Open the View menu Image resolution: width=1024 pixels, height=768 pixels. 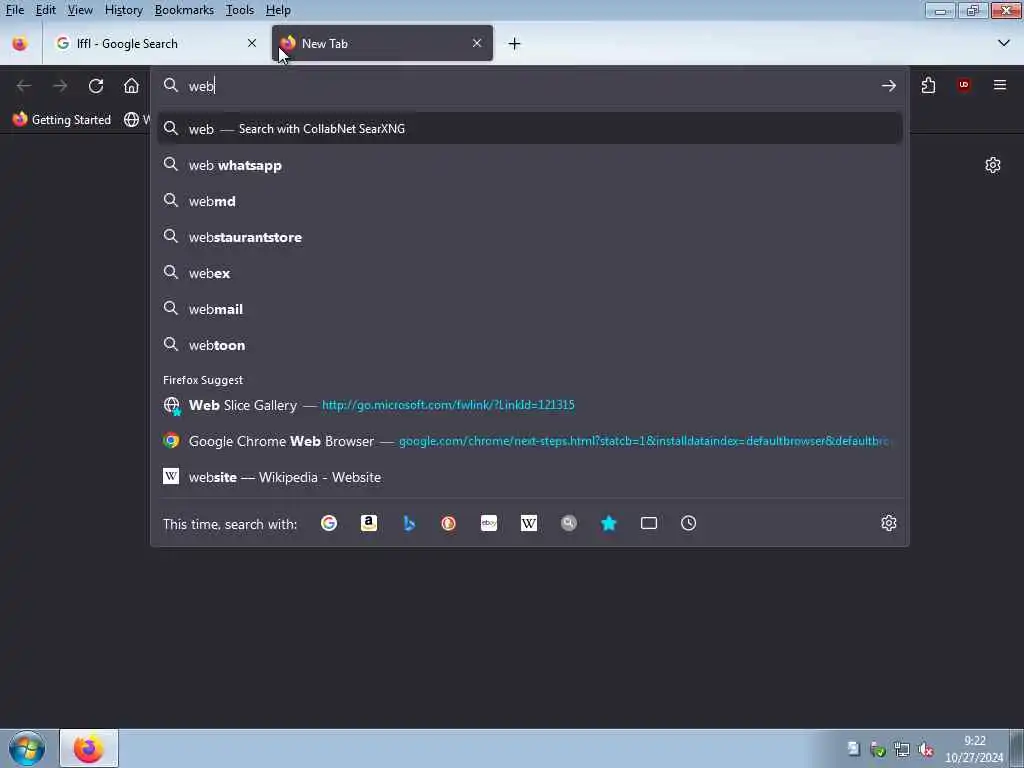click(80, 10)
